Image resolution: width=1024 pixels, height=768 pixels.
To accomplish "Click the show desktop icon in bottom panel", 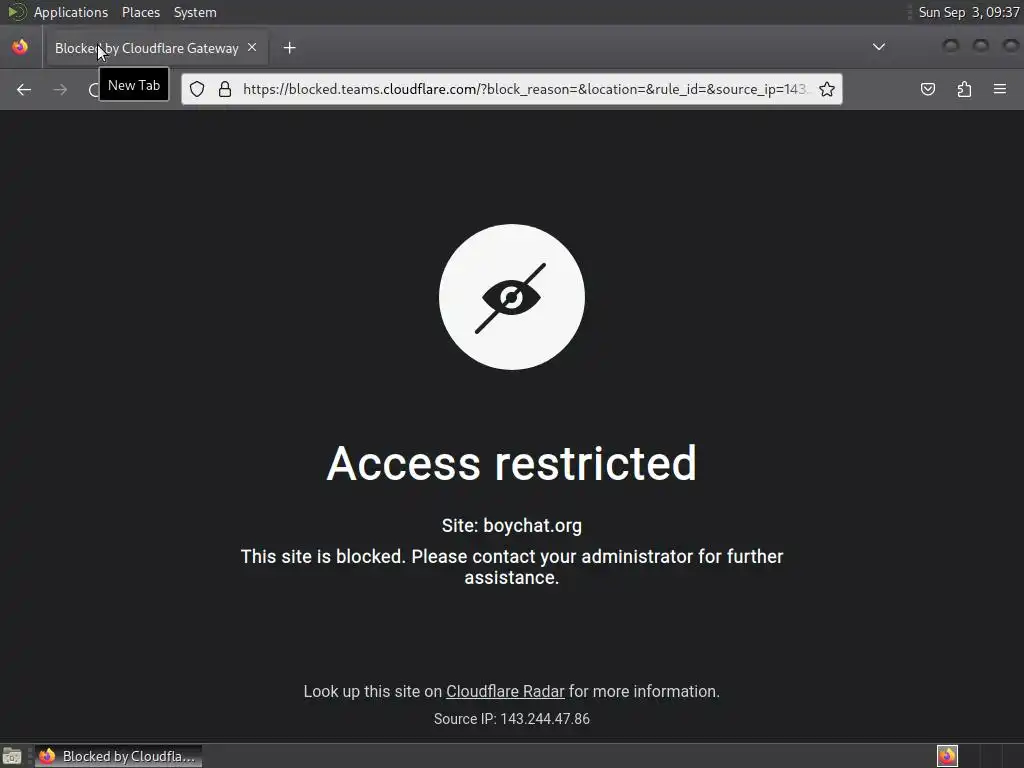I will [x=12, y=756].
